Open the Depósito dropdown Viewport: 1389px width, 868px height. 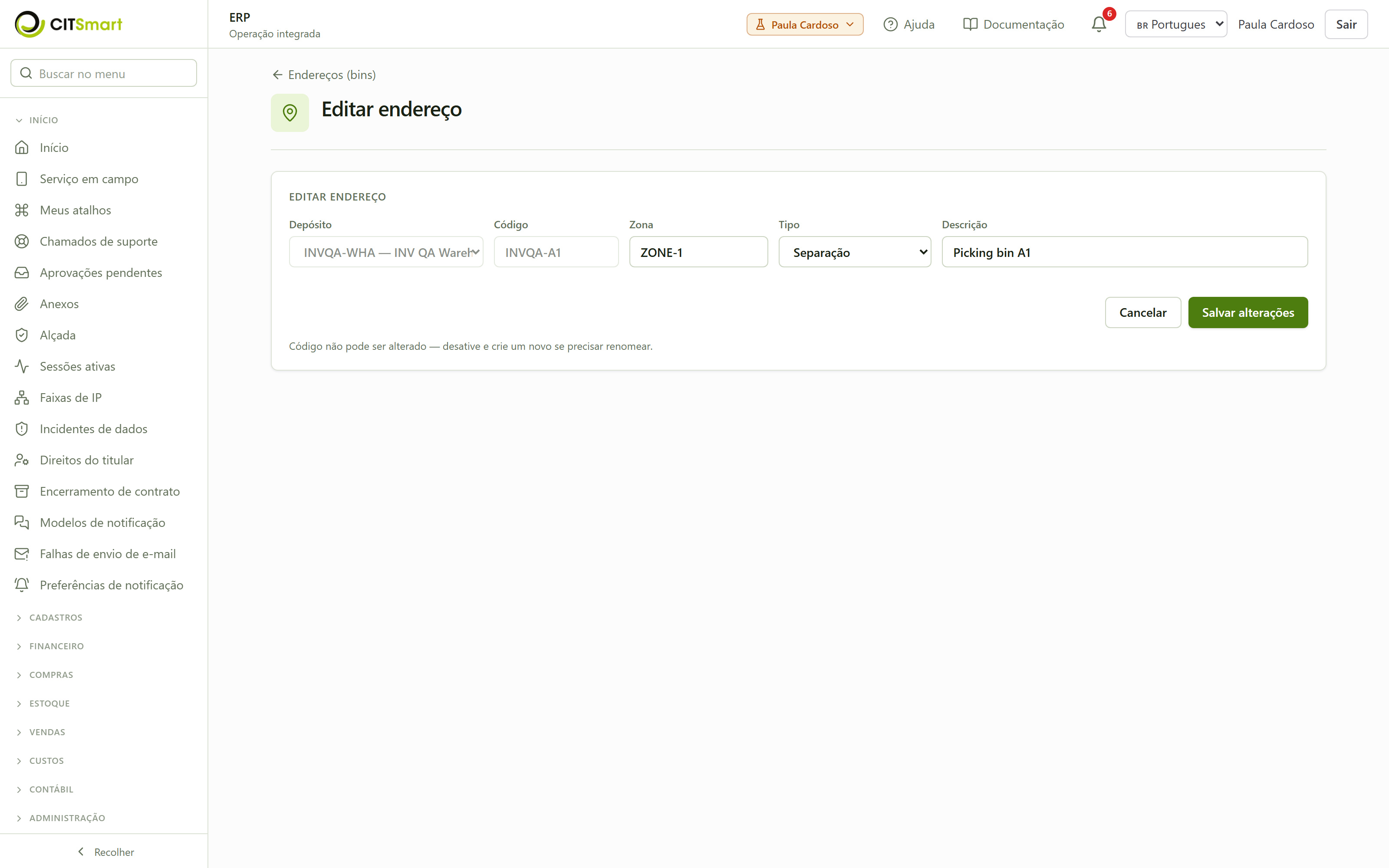click(x=386, y=252)
